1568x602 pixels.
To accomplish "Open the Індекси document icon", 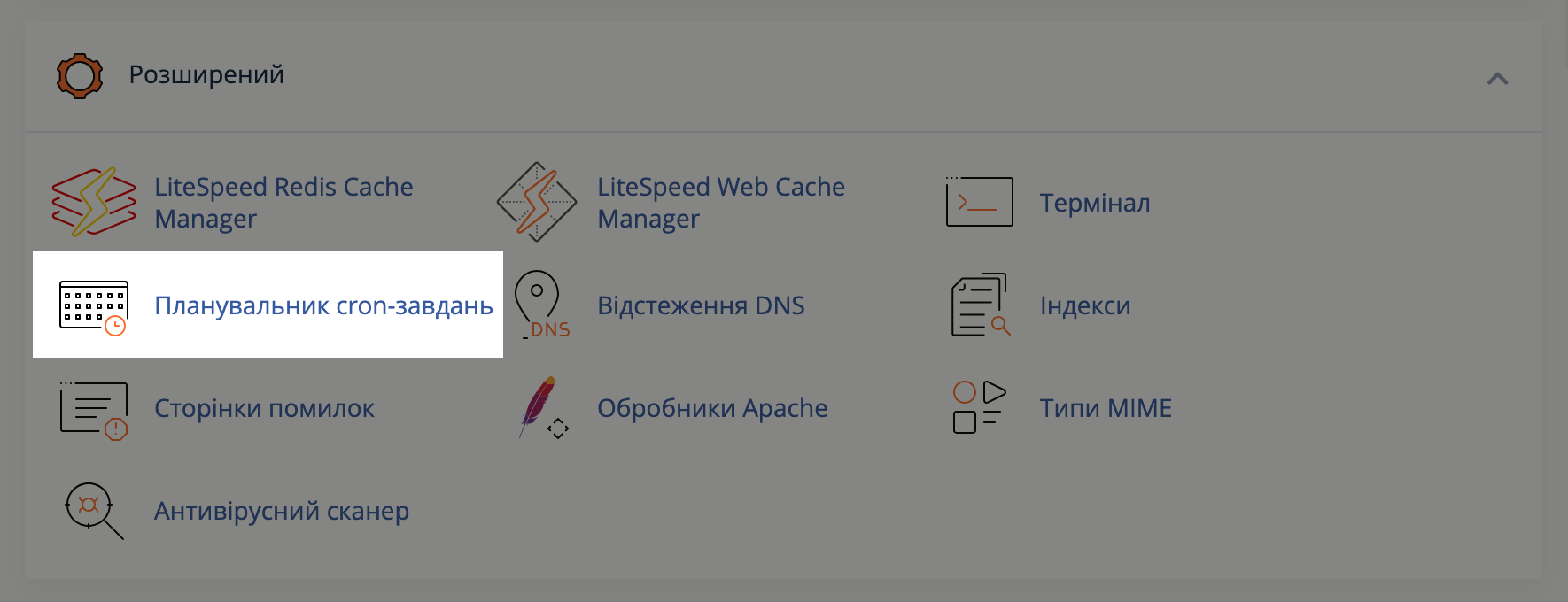I will (x=979, y=305).
